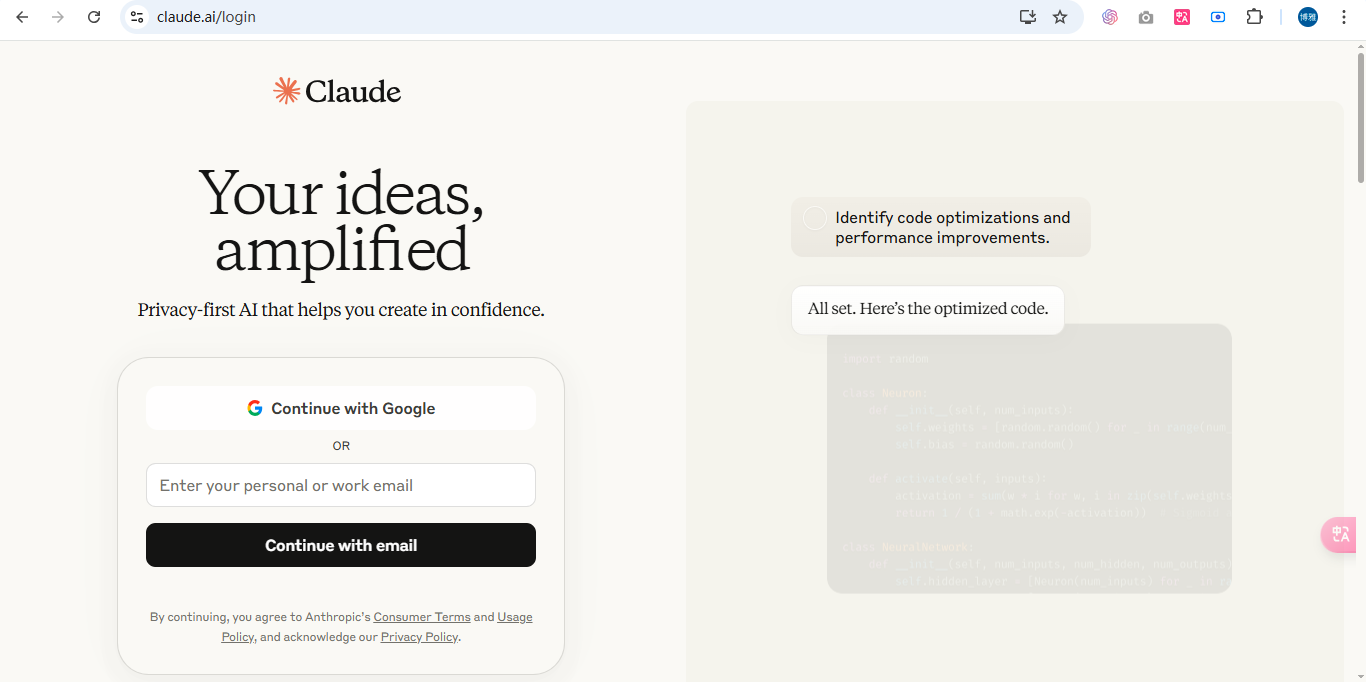
Task: Click the 'Privacy-first AI' tagline text
Action: (x=341, y=310)
